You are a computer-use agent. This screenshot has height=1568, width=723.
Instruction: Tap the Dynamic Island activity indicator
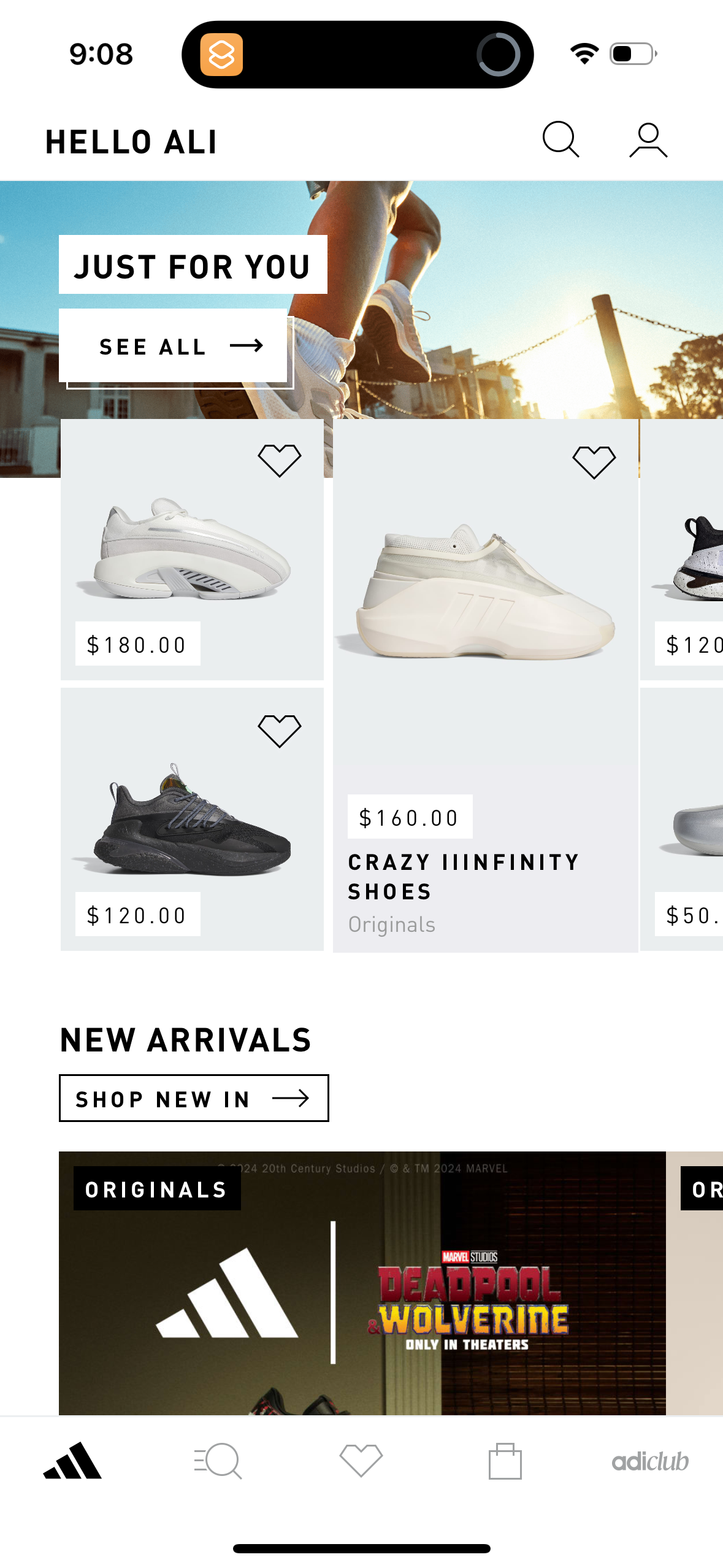click(498, 54)
